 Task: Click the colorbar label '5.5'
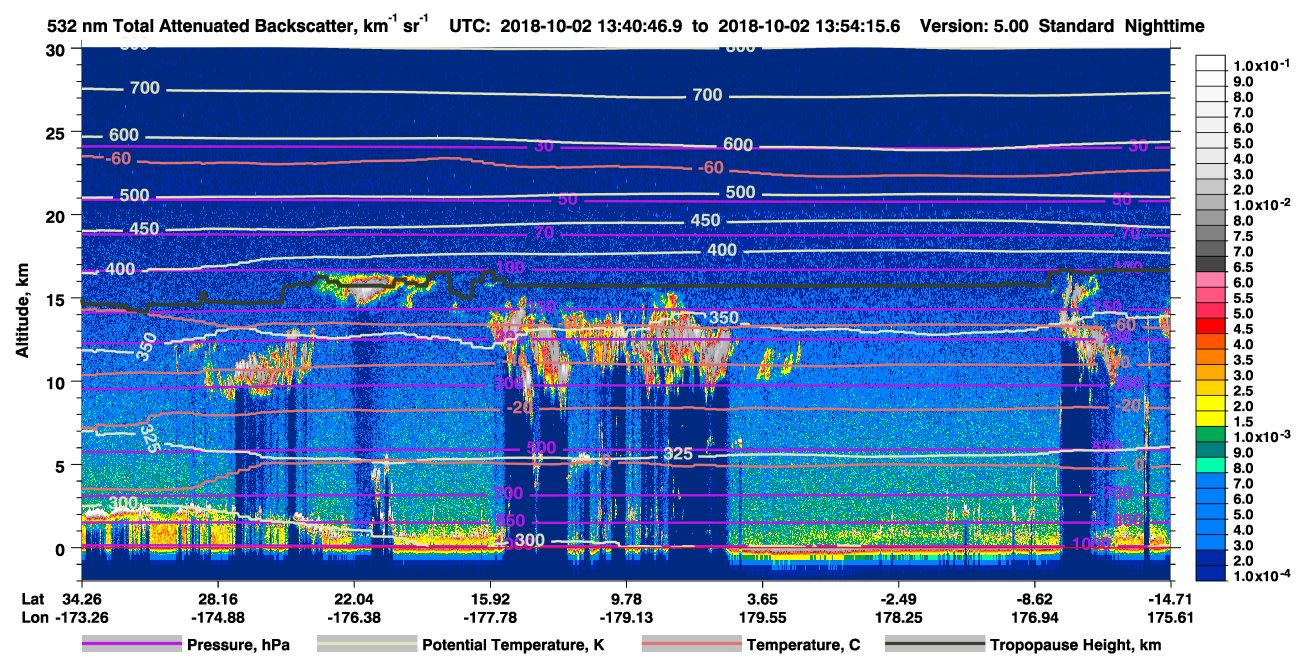point(1241,297)
